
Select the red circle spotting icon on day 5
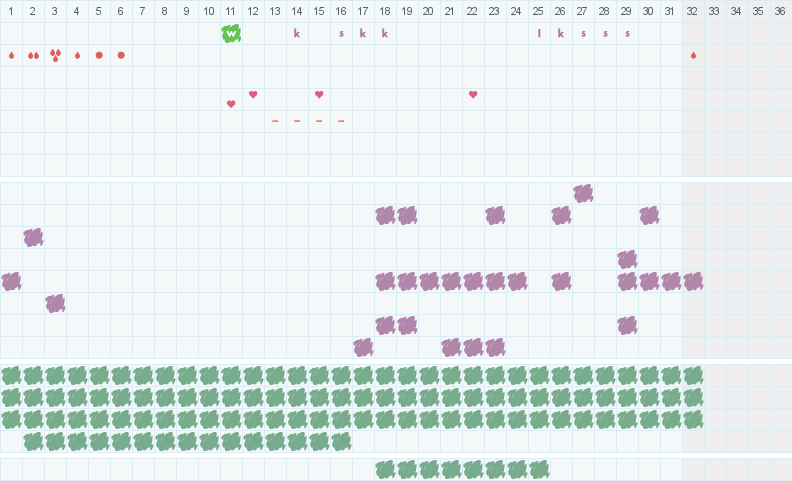point(99,55)
